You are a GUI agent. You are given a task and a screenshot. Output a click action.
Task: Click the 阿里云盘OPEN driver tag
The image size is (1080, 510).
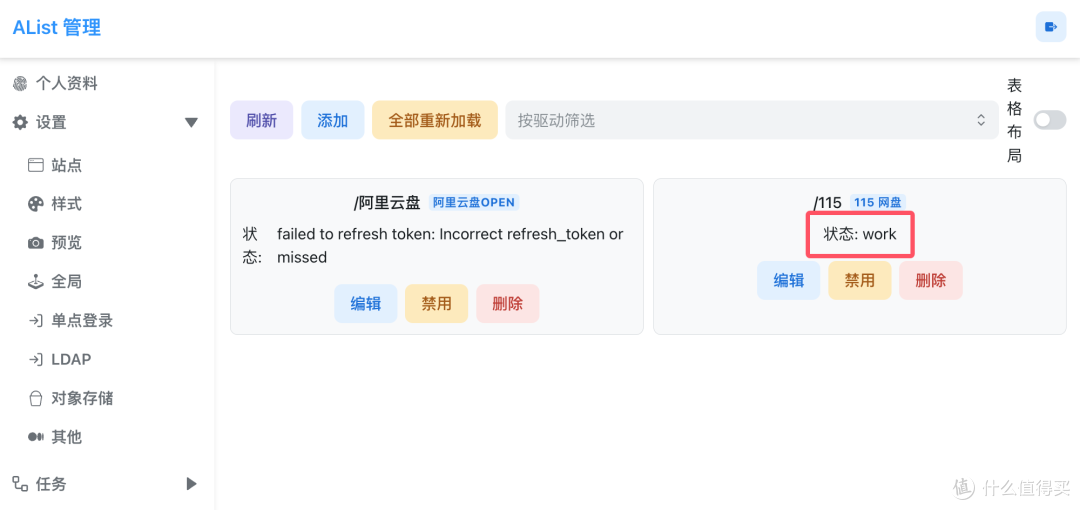[x=474, y=203]
